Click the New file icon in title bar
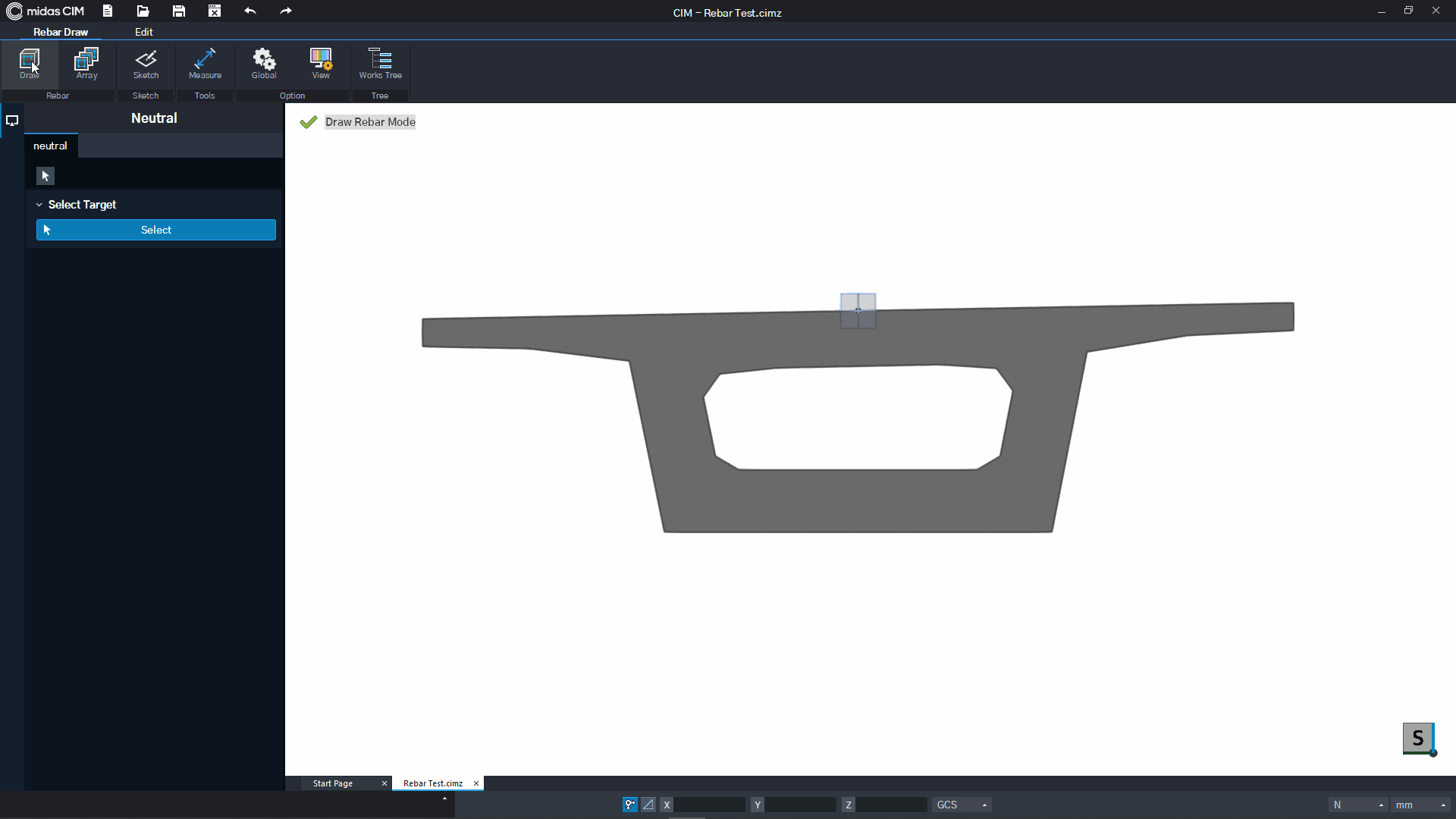1456x819 pixels. (x=108, y=11)
